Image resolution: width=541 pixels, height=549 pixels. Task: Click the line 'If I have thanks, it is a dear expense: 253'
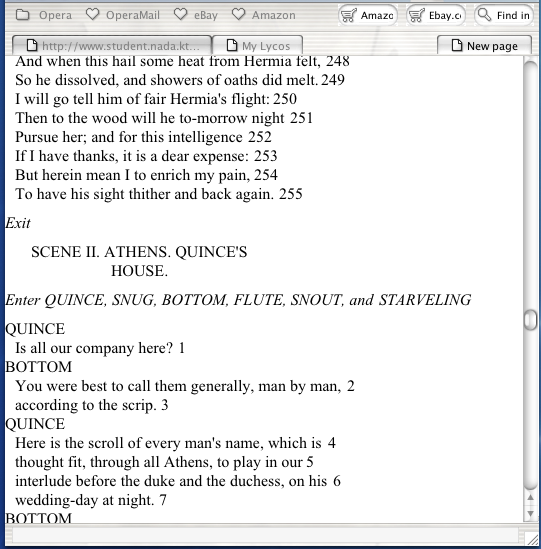pyautogui.click(x=146, y=156)
